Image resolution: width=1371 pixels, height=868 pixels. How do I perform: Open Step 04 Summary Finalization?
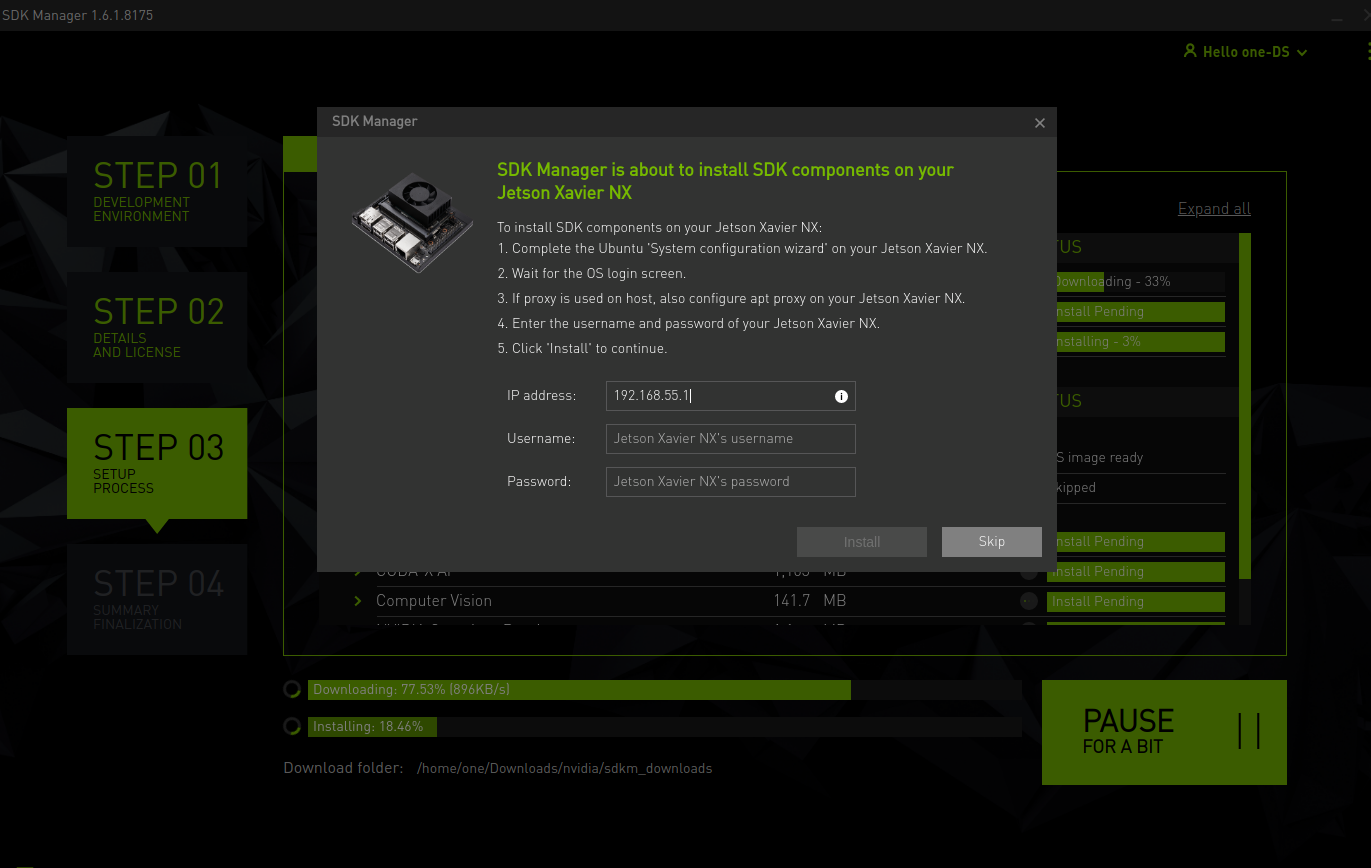tap(157, 599)
